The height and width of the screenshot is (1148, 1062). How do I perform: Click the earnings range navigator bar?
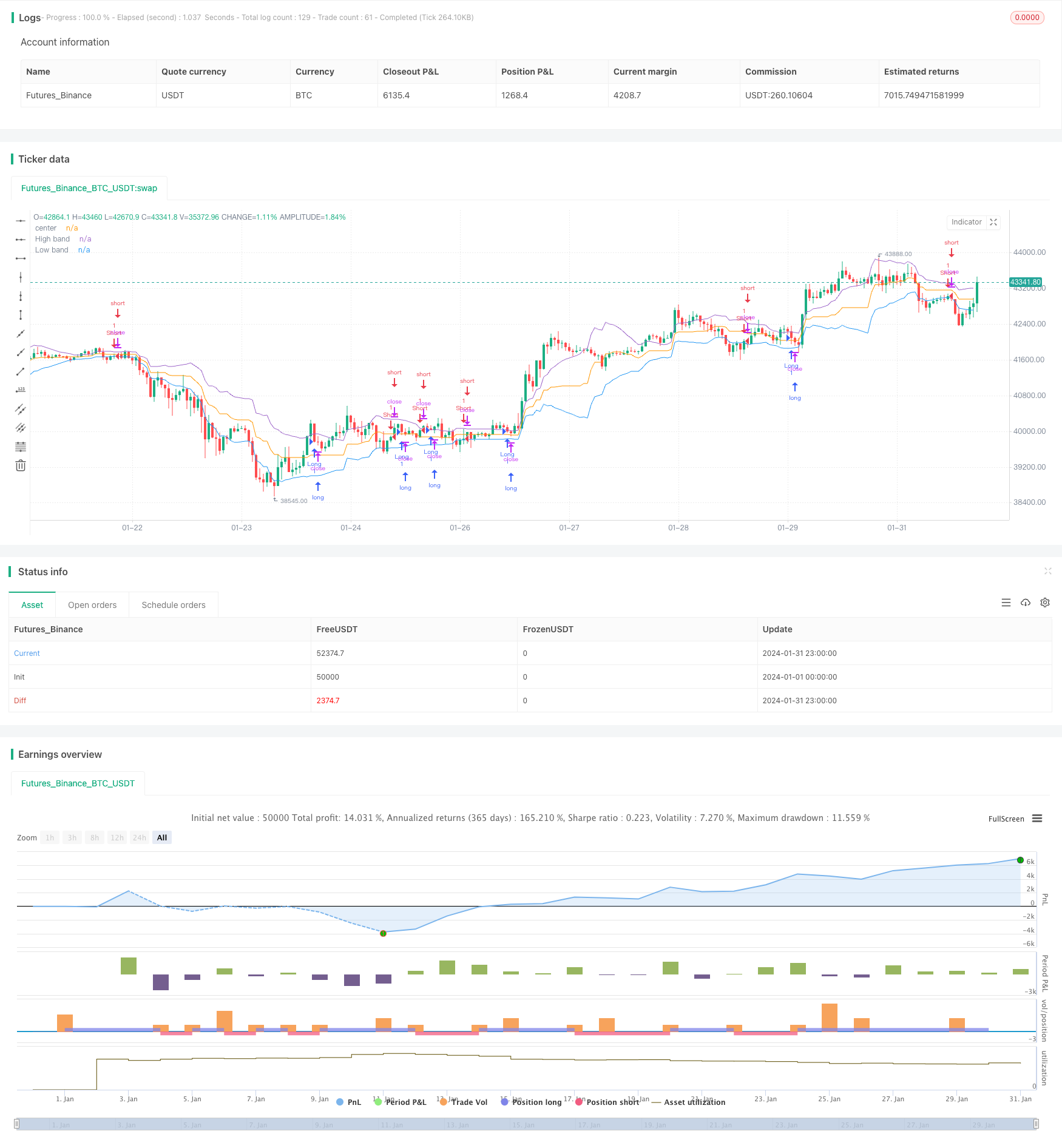(x=527, y=1124)
